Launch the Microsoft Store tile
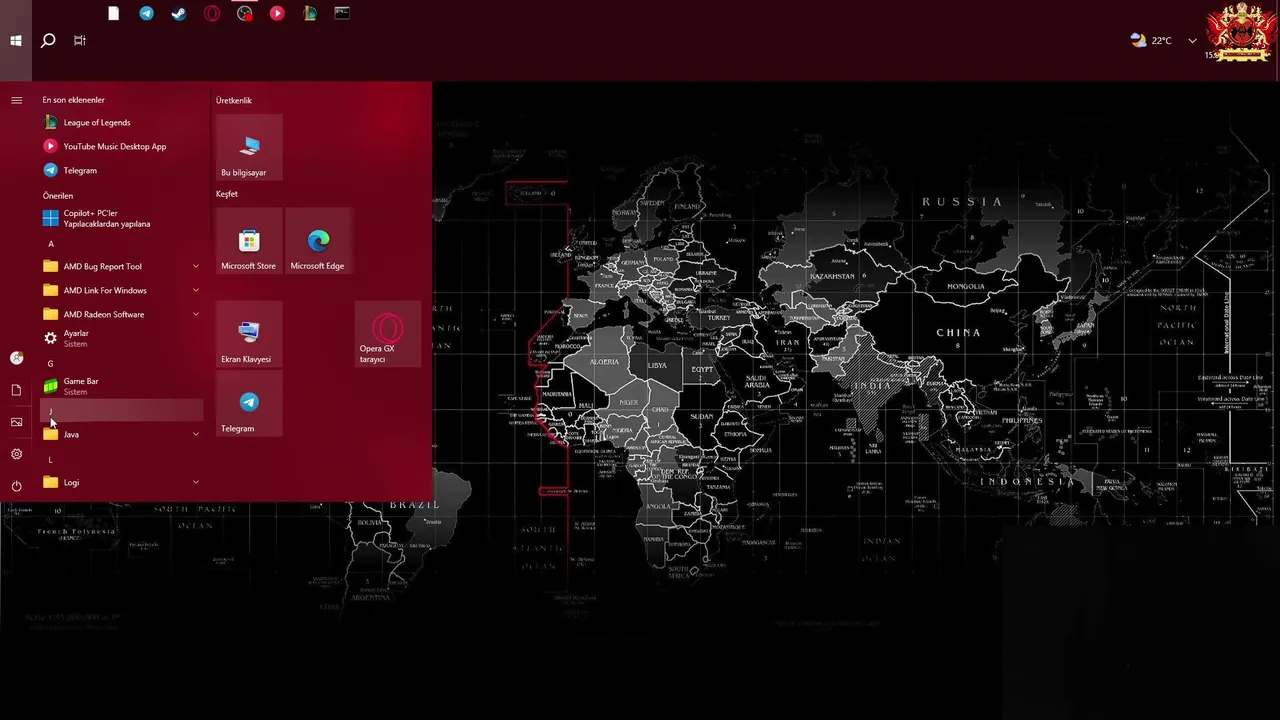 [x=249, y=241]
